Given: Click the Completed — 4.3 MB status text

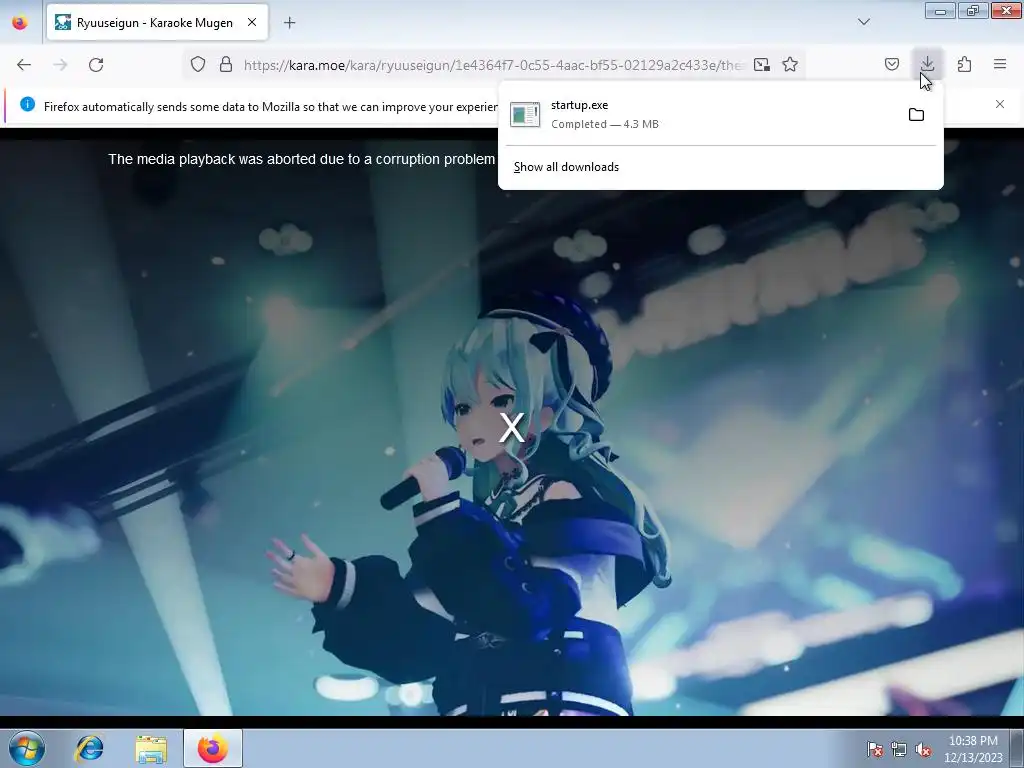Looking at the screenshot, I should coord(605,124).
